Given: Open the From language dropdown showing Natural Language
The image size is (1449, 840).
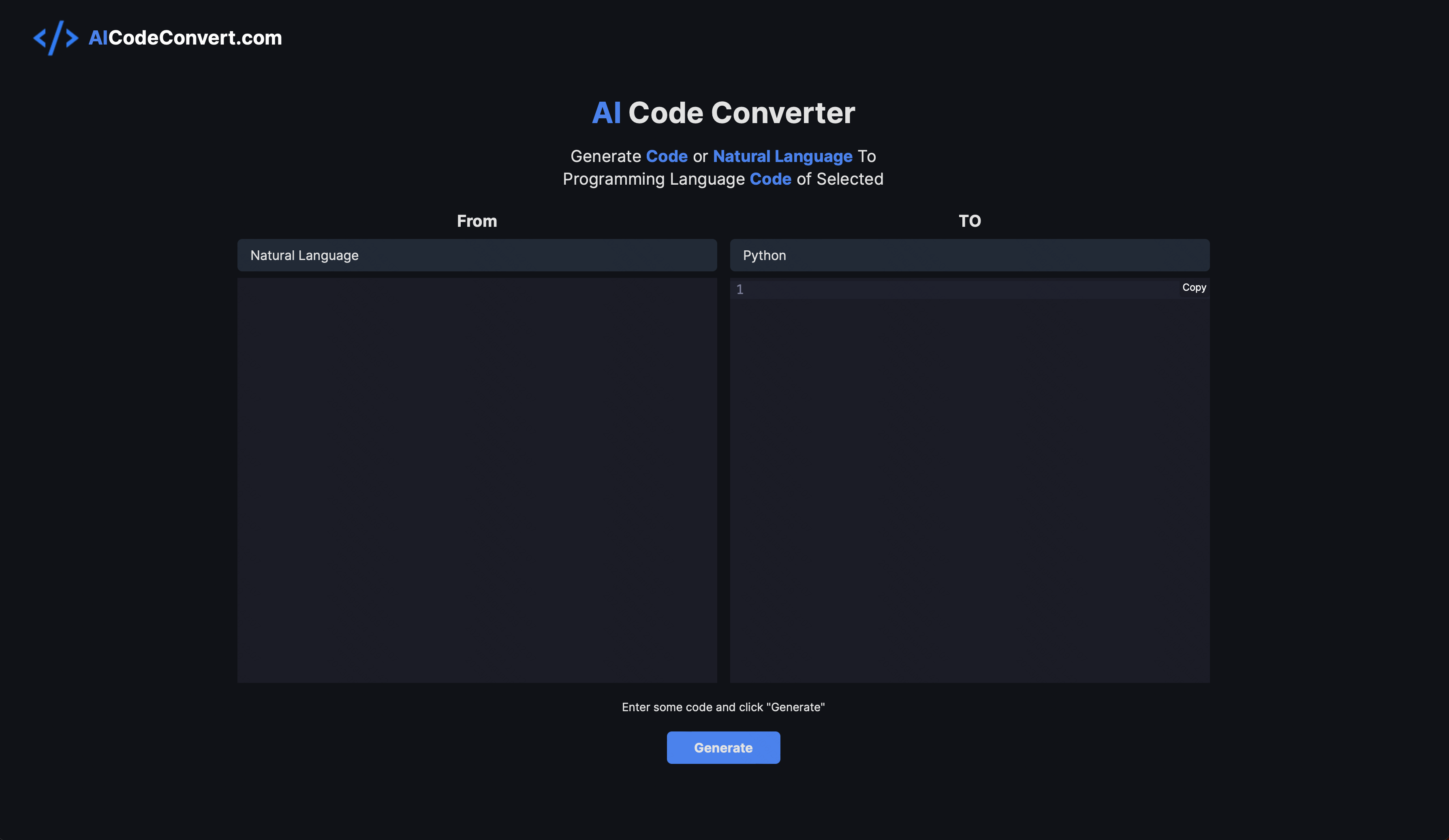Looking at the screenshot, I should tap(477, 255).
